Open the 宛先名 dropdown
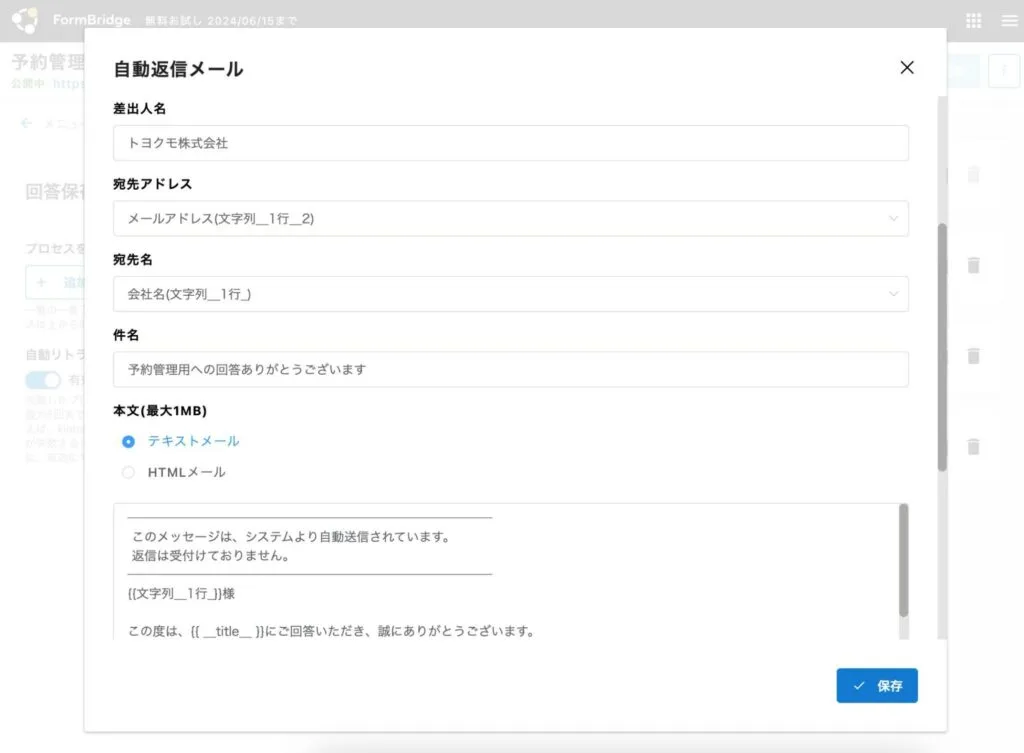 point(511,294)
